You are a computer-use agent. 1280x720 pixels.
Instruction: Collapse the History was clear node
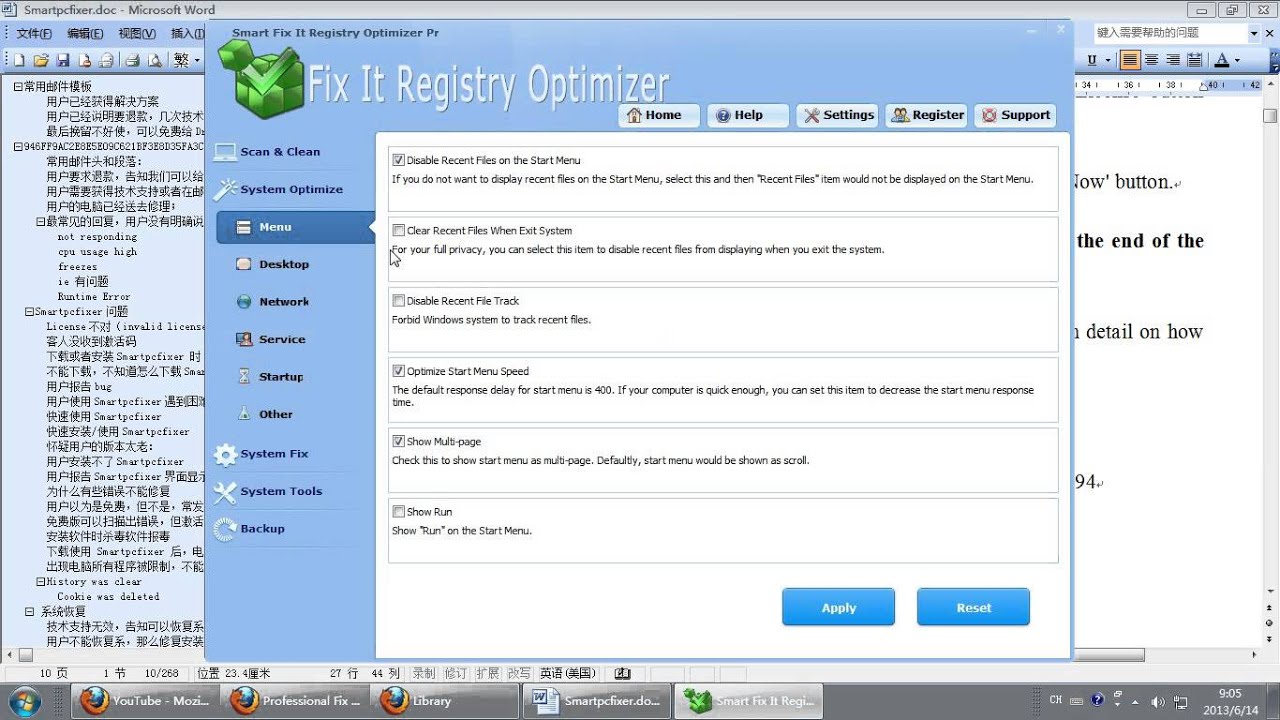pyautogui.click(x=40, y=582)
